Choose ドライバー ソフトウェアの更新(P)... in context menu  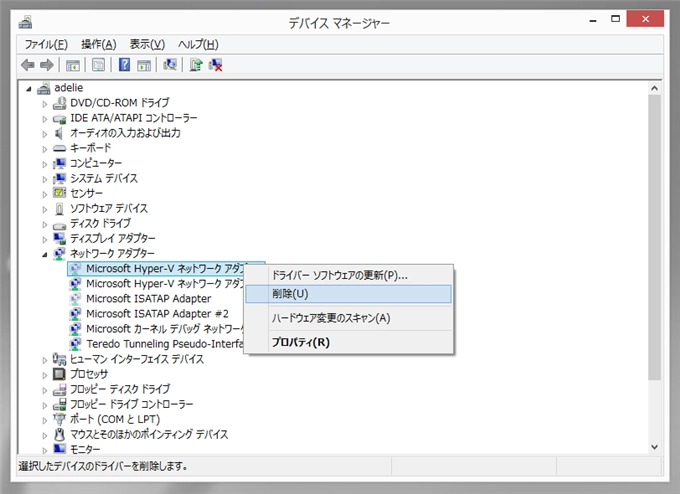(x=349, y=275)
